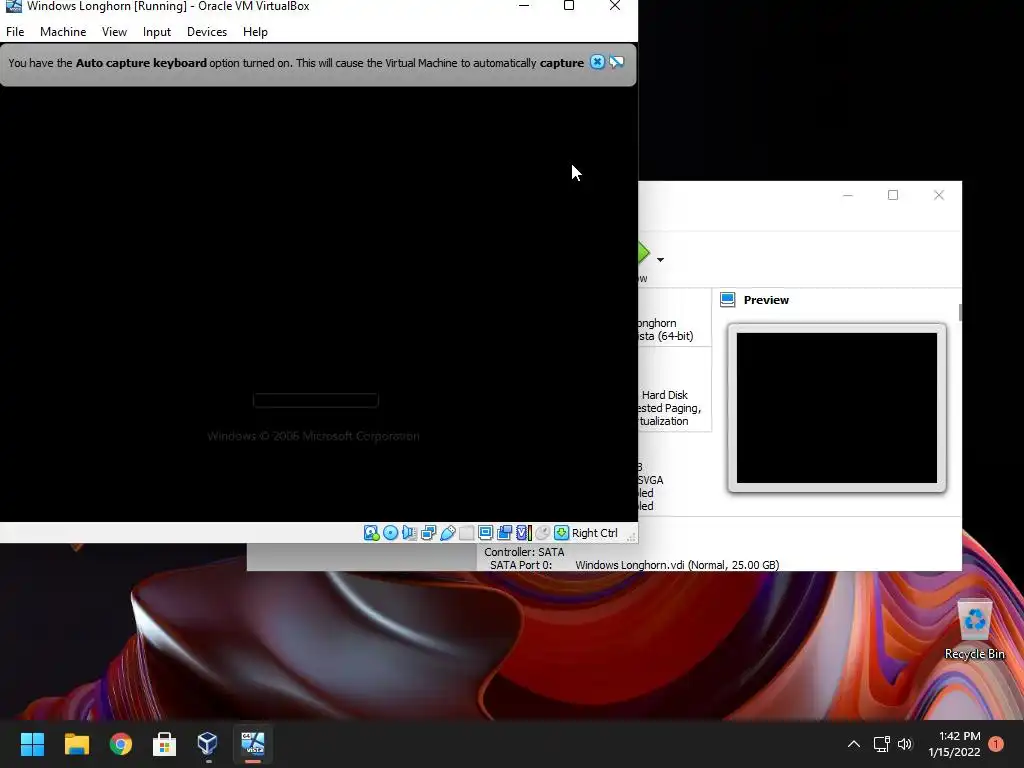The height and width of the screenshot is (768, 1024).
Task: Click the Manager details pane scrollbar
Action: coord(960,312)
